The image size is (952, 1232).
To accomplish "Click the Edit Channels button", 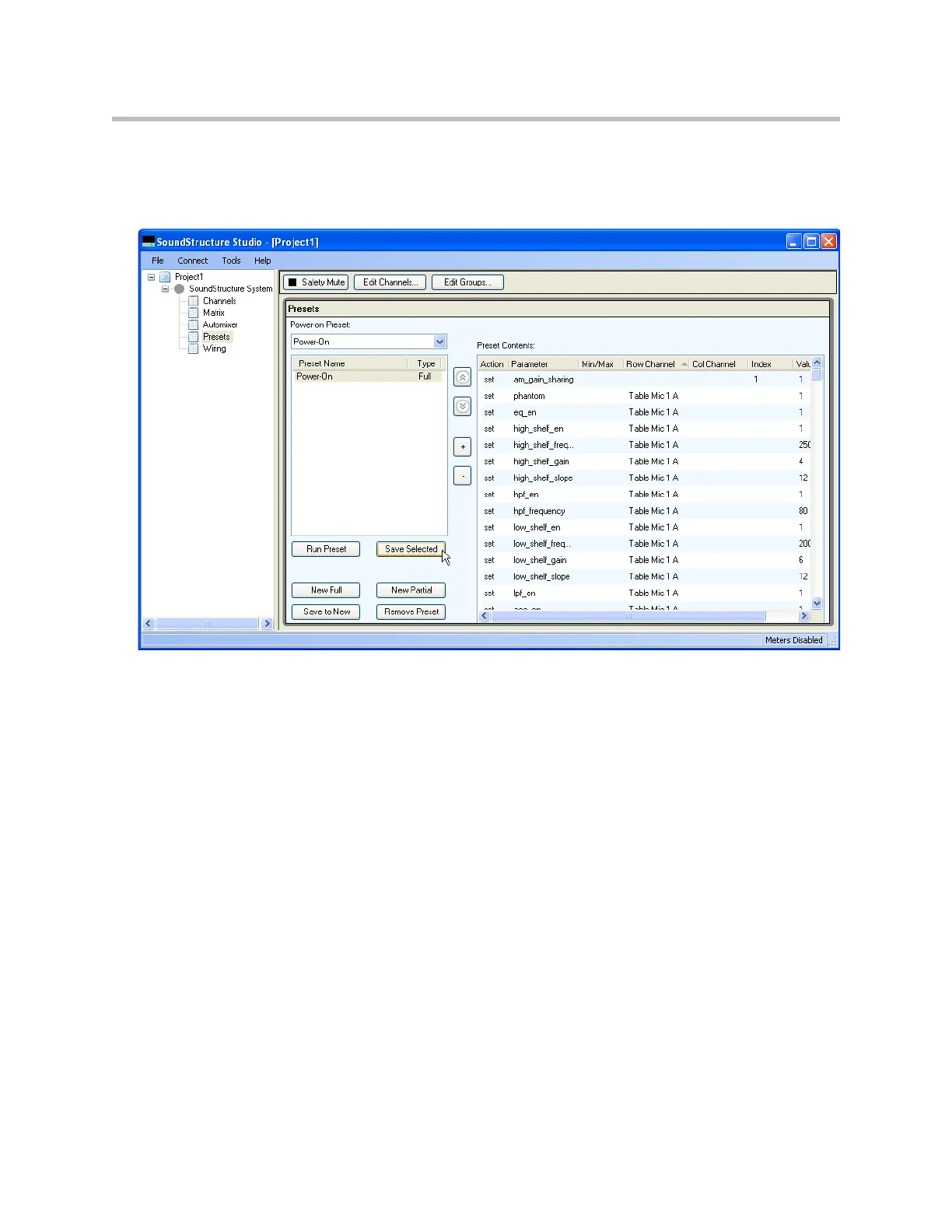I will (x=390, y=282).
